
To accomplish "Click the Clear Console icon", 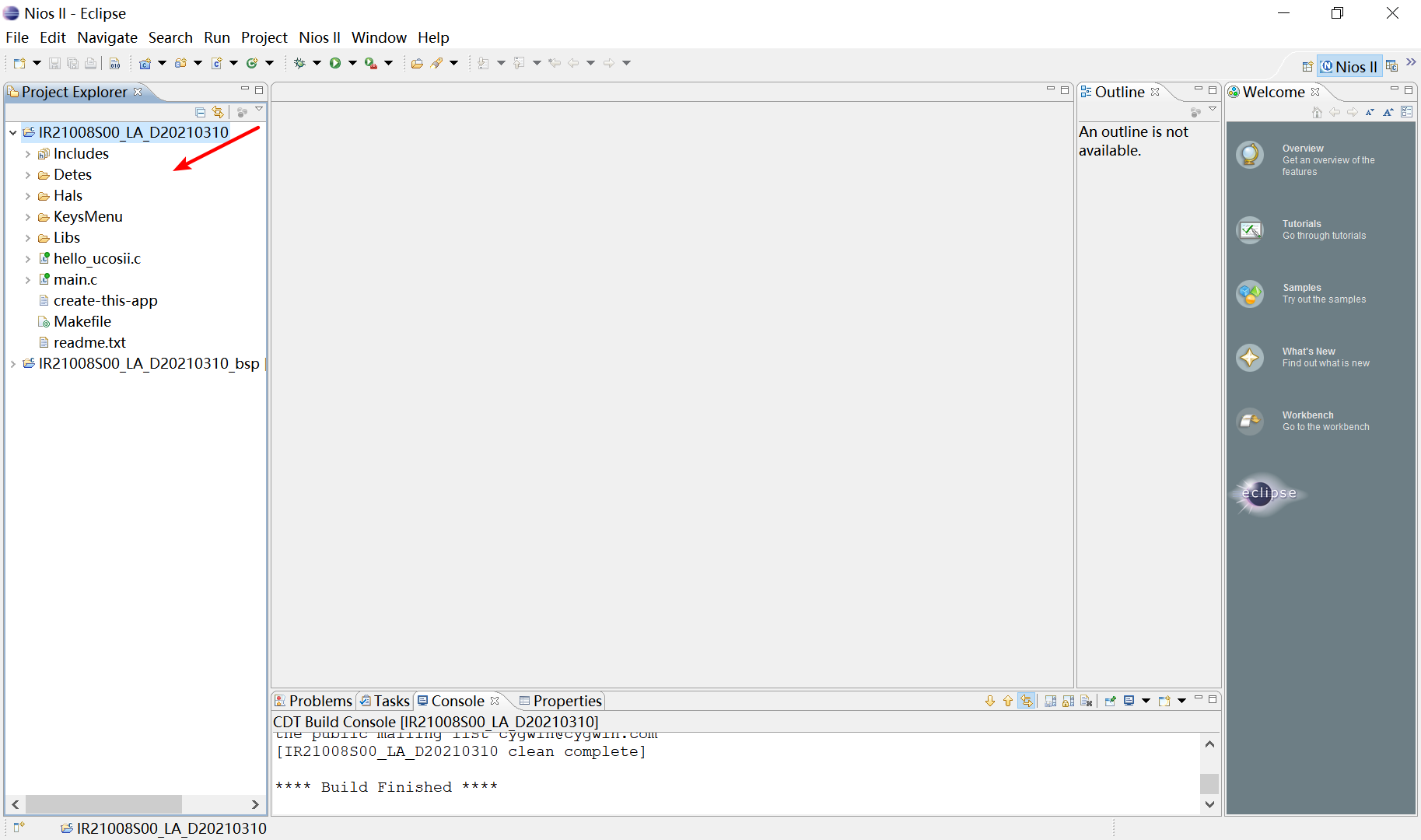I will pos(1087,701).
